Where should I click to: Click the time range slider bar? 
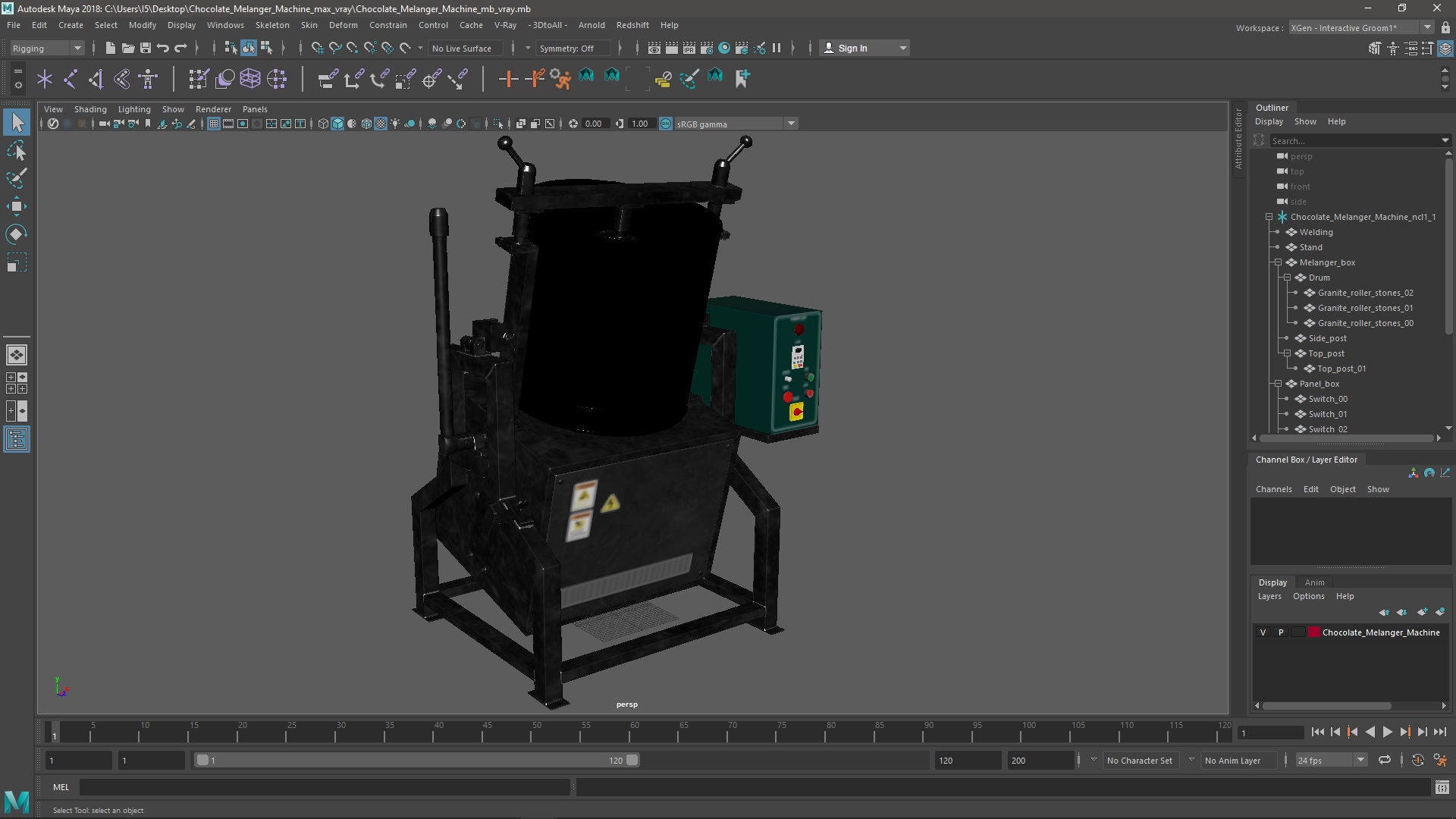[x=417, y=760]
